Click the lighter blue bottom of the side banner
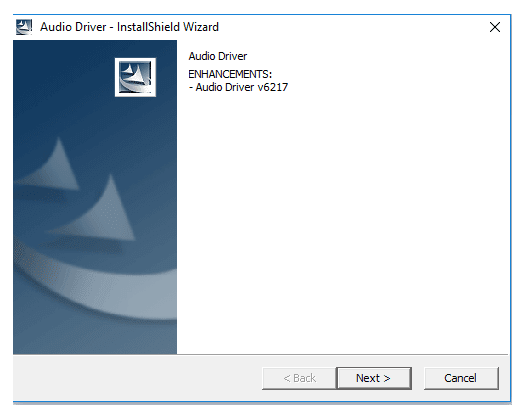530x419 pixels. point(95,338)
